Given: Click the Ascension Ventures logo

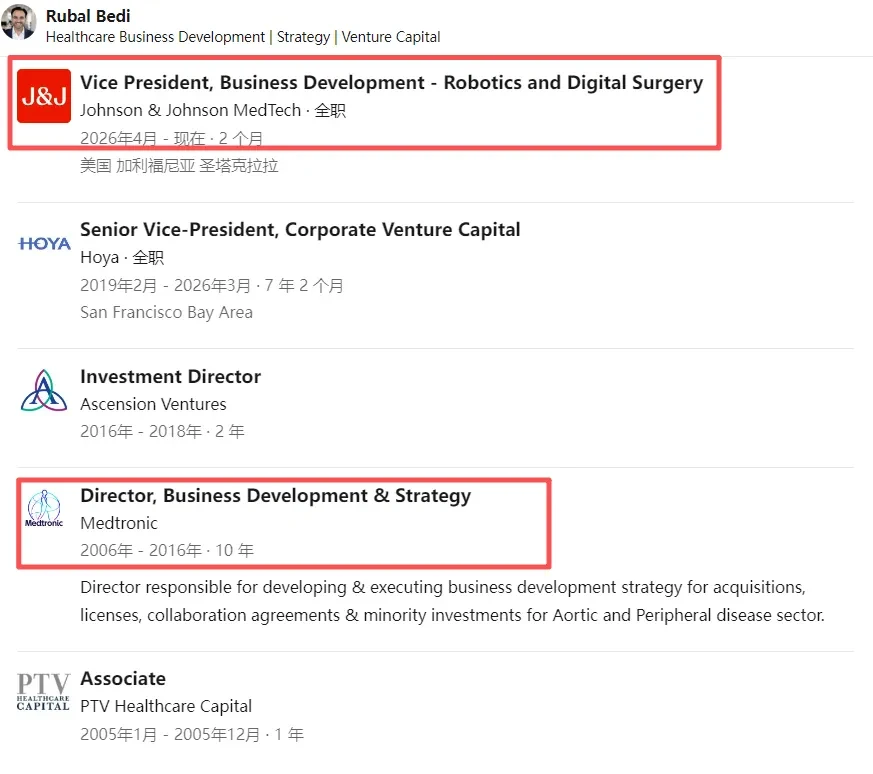Looking at the screenshot, I should click(x=44, y=390).
